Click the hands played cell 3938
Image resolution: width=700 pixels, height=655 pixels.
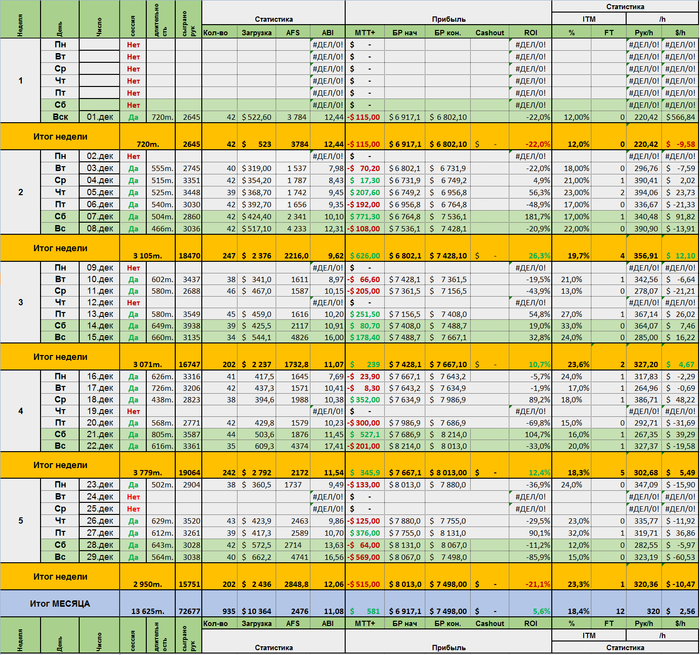click(189, 325)
